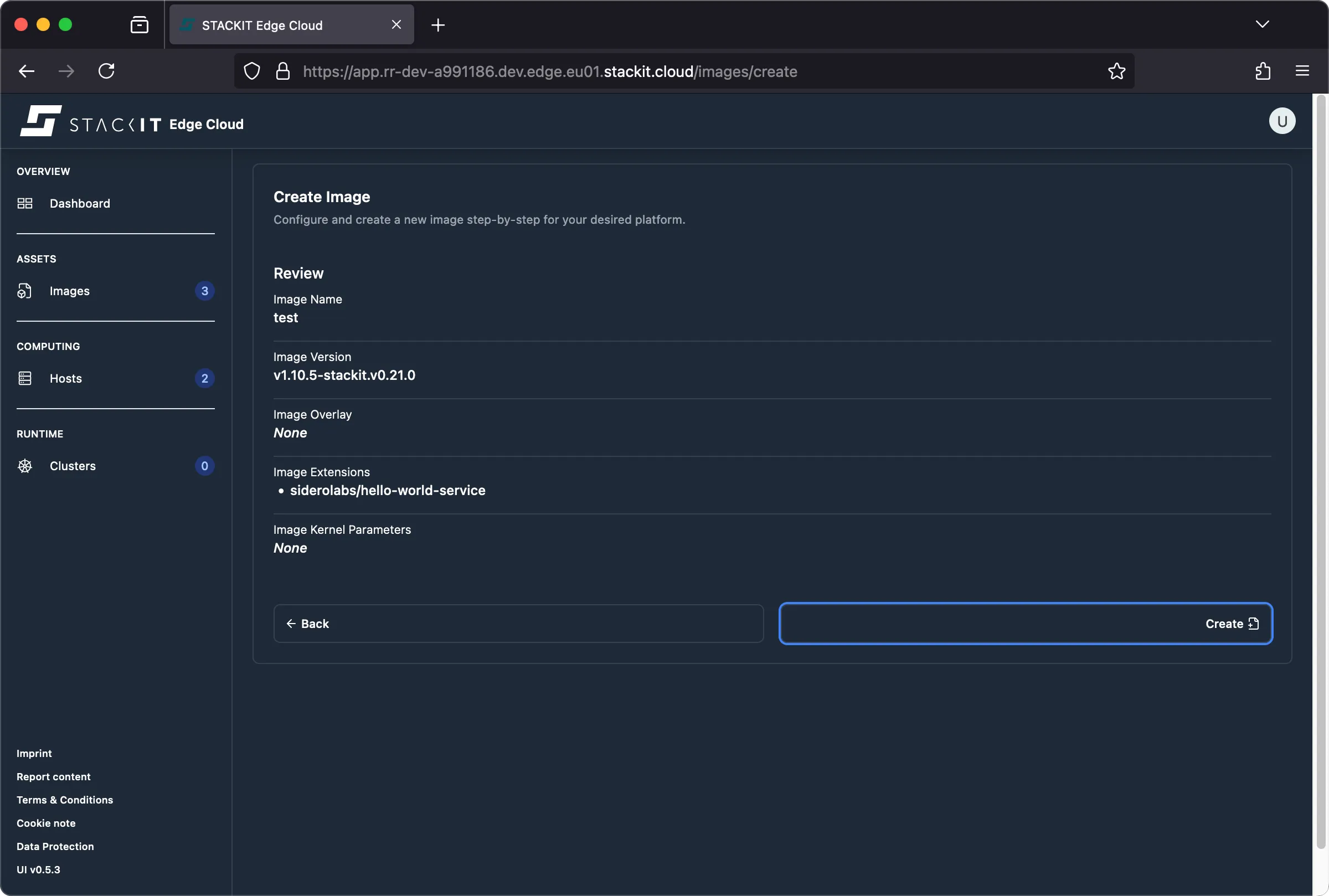Navigate back with the browser back arrow

[x=25, y=71]
